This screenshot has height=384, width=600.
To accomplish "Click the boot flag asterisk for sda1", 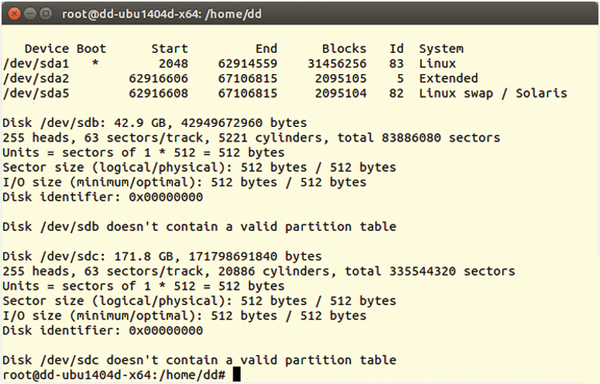I will 95,63.
